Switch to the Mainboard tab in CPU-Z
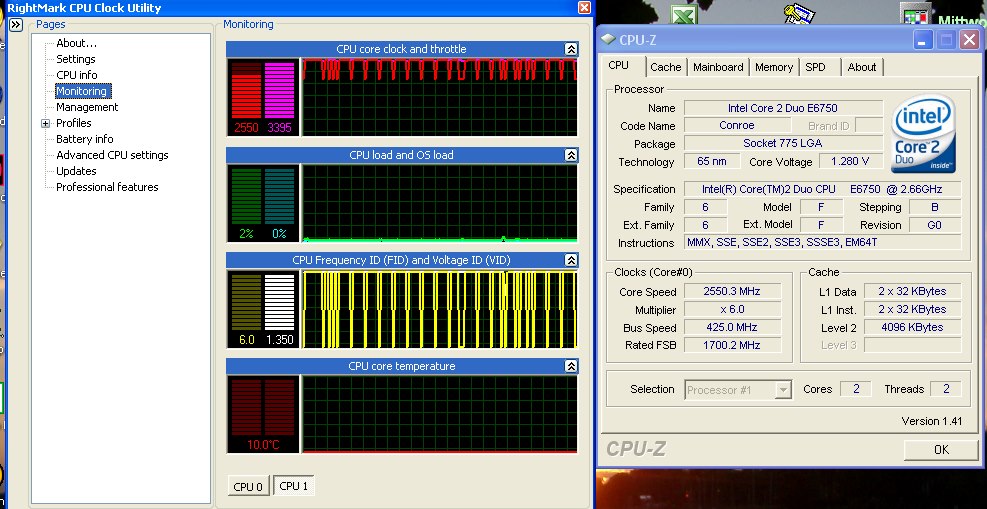This screenshot has height=509, width=987. click(718, 67)
